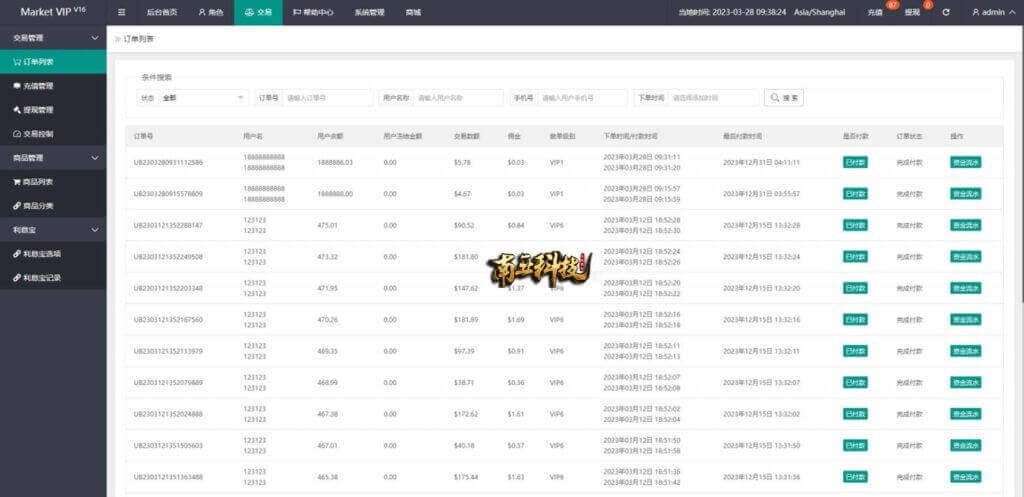Viewport: 1024px width, 497px height.
Task: Switch to the 后台首页 top tab
Action: [161, 12]
